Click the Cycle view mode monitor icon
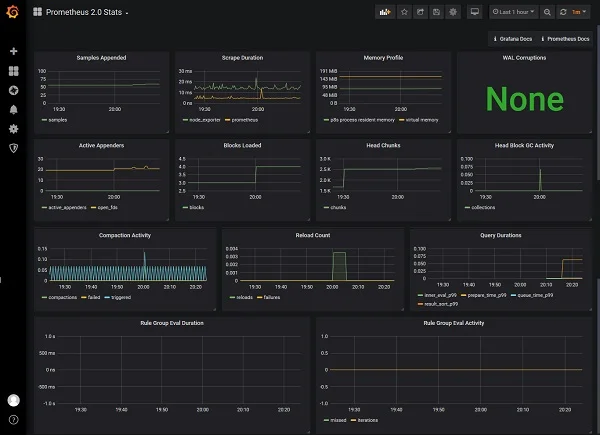The height and width of the screenshot is (435, 600). [x=474, y=12]
